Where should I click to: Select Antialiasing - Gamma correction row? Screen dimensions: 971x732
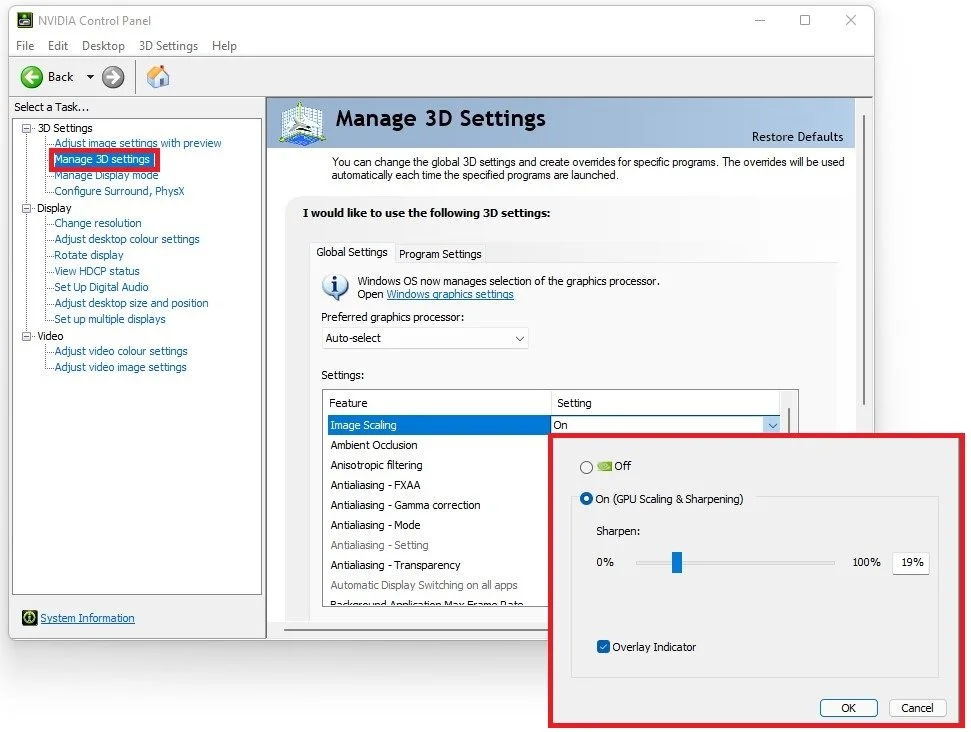click(438, 505)
